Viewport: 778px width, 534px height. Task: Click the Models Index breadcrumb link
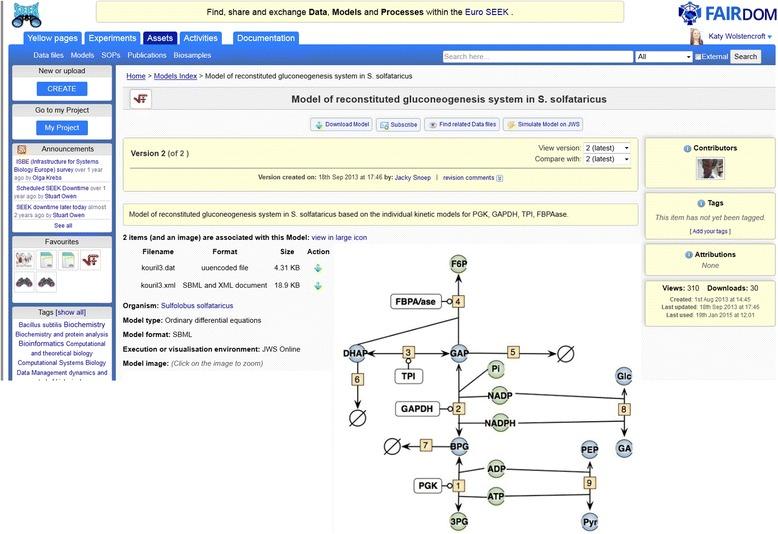tap(173, 76)
